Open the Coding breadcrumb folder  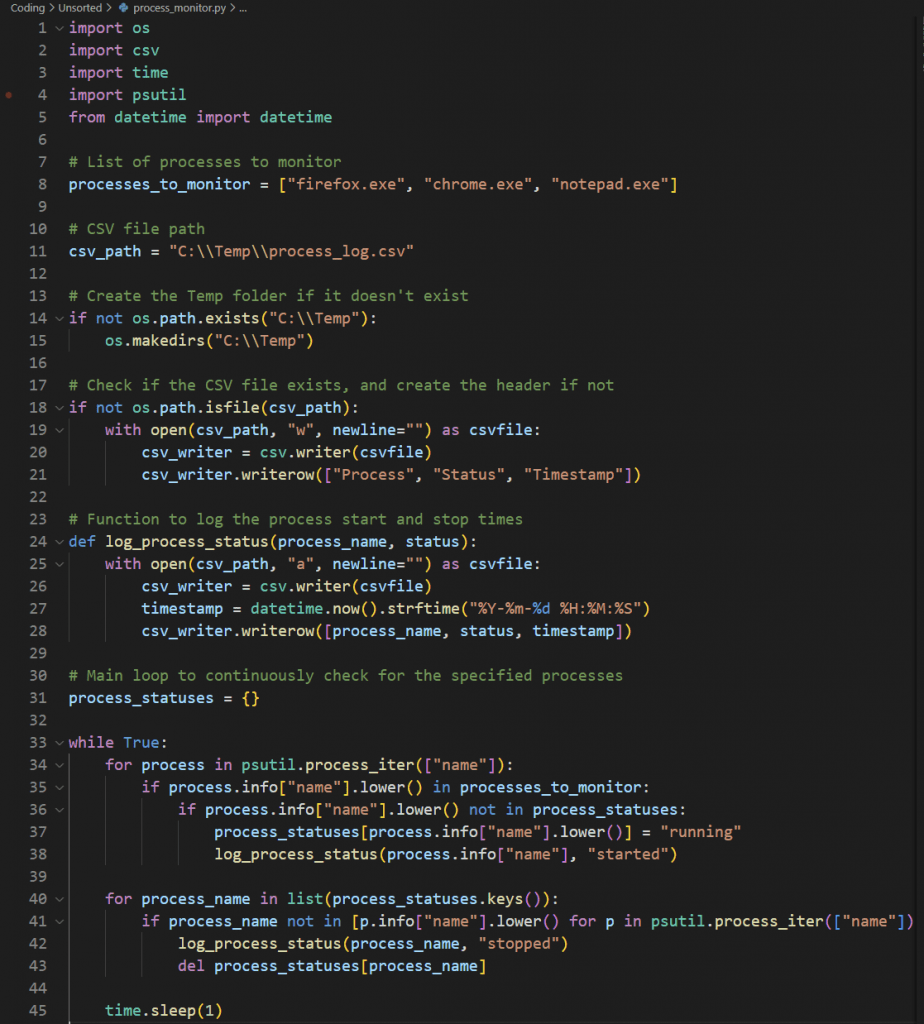[27, 8]
